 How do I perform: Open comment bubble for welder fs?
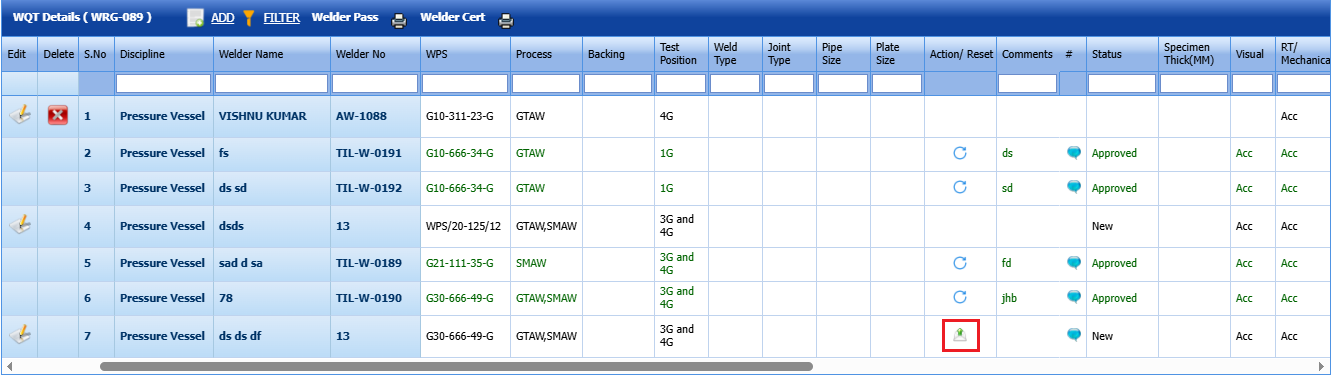pyautogui.click(x=1074, y=153)
